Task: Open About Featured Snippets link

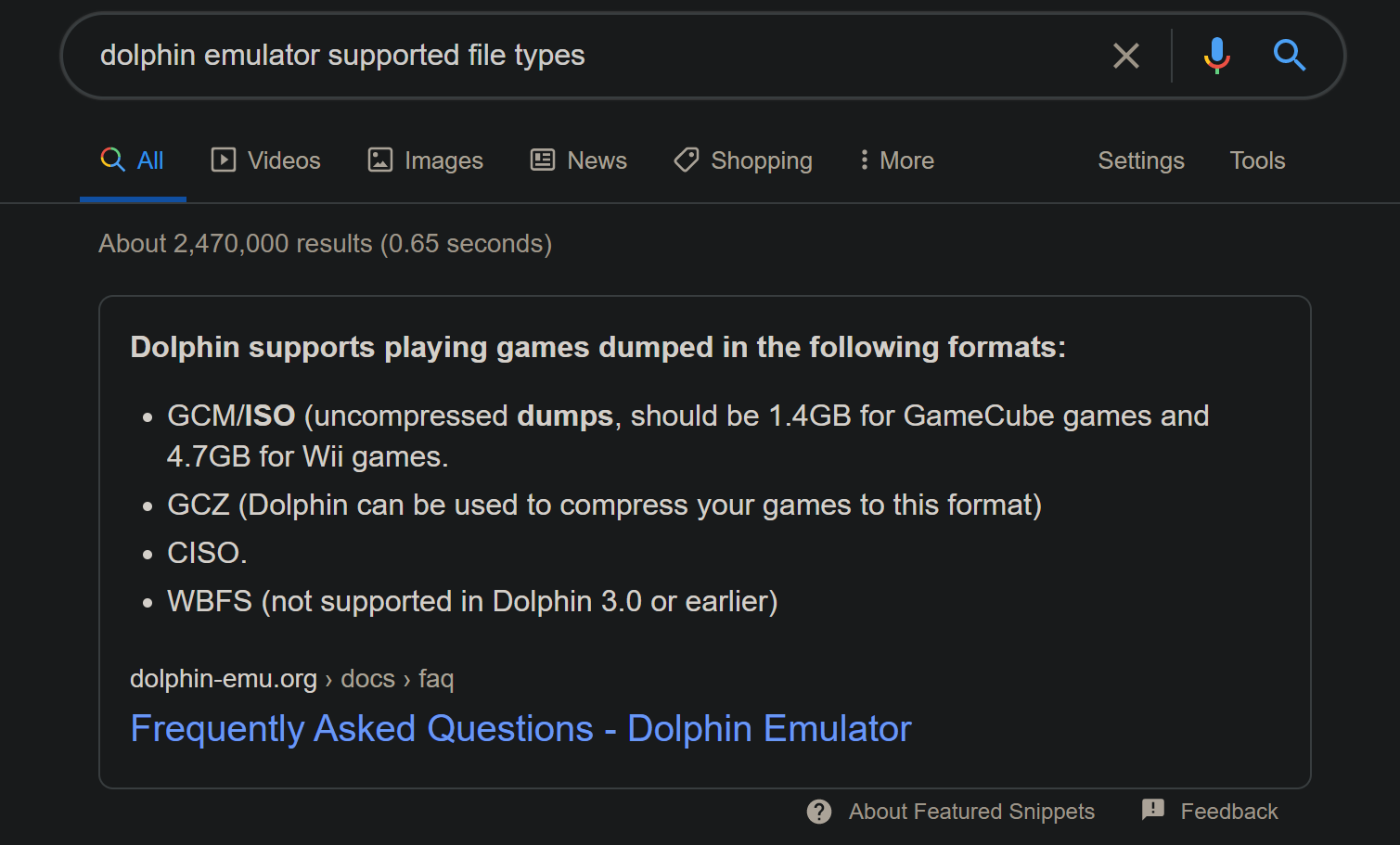Action: (x=971, y=812)
